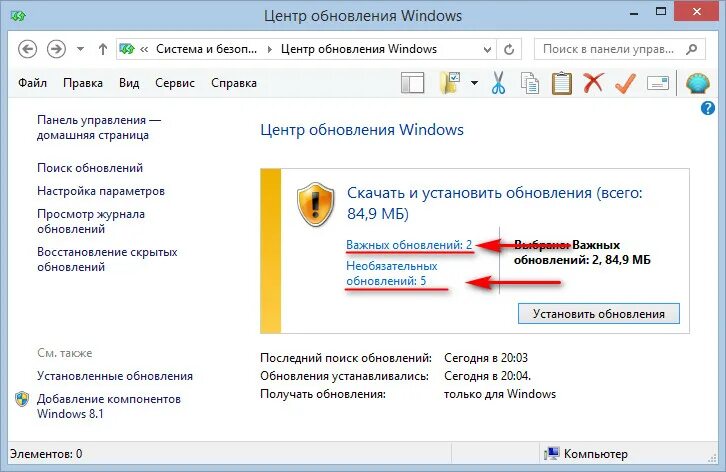This screenshot has width=726, height=472.
Task: Click the Система и безоп... breadcrumb
Action: (207, 49)
